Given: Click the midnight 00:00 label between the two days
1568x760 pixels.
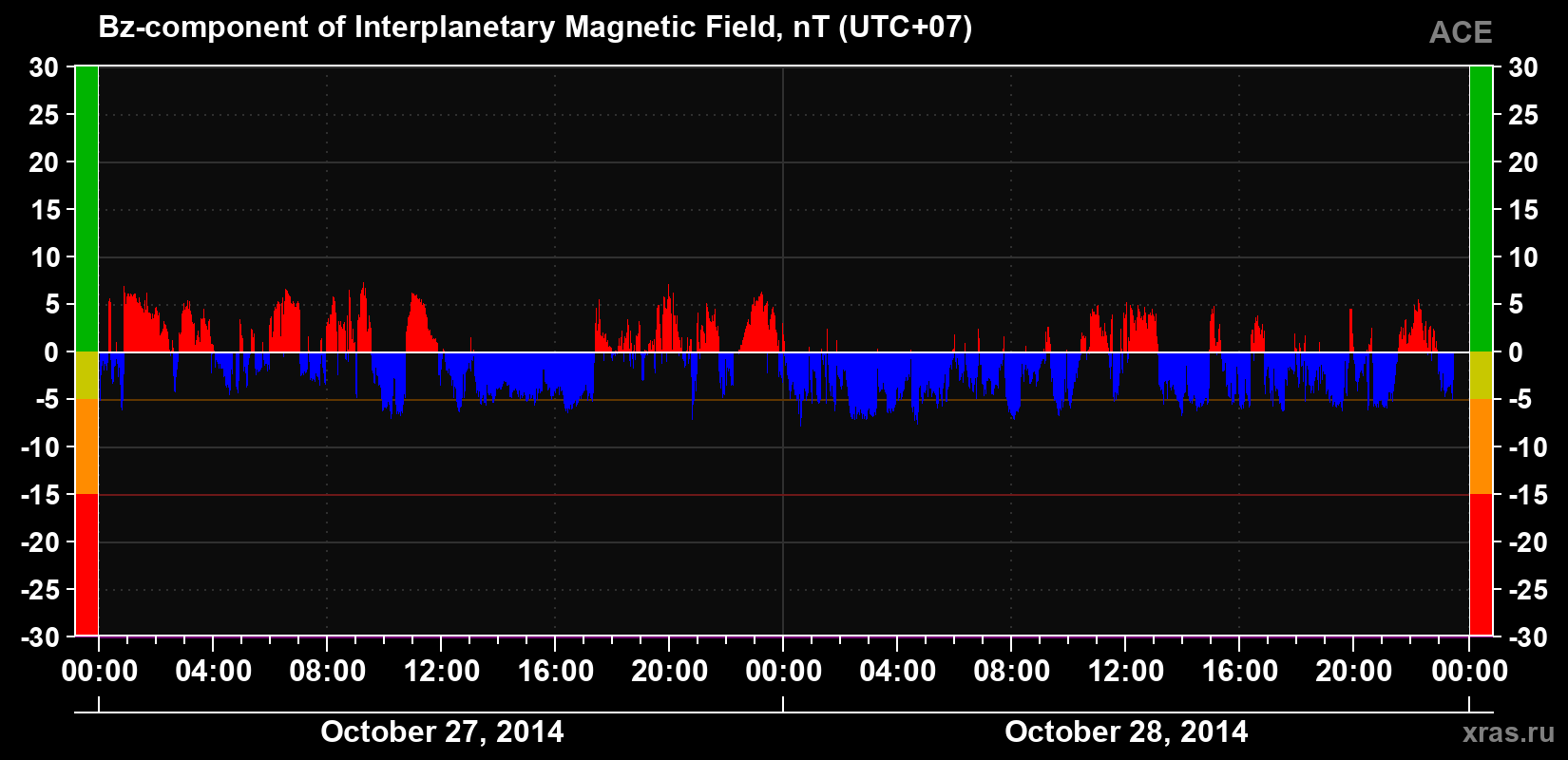Looking at the screenshot, I should point(784,672).
